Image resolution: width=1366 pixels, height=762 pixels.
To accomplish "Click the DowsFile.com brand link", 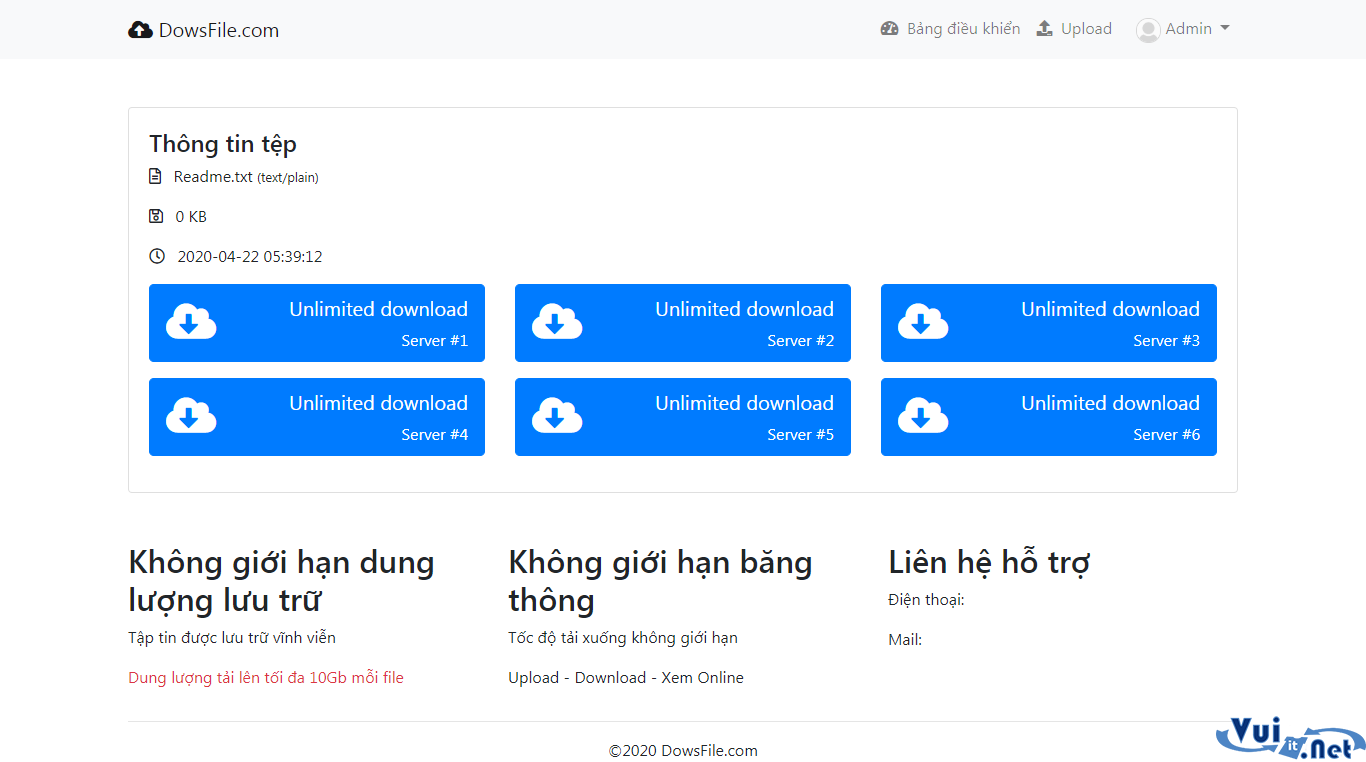I will (204, 30).
